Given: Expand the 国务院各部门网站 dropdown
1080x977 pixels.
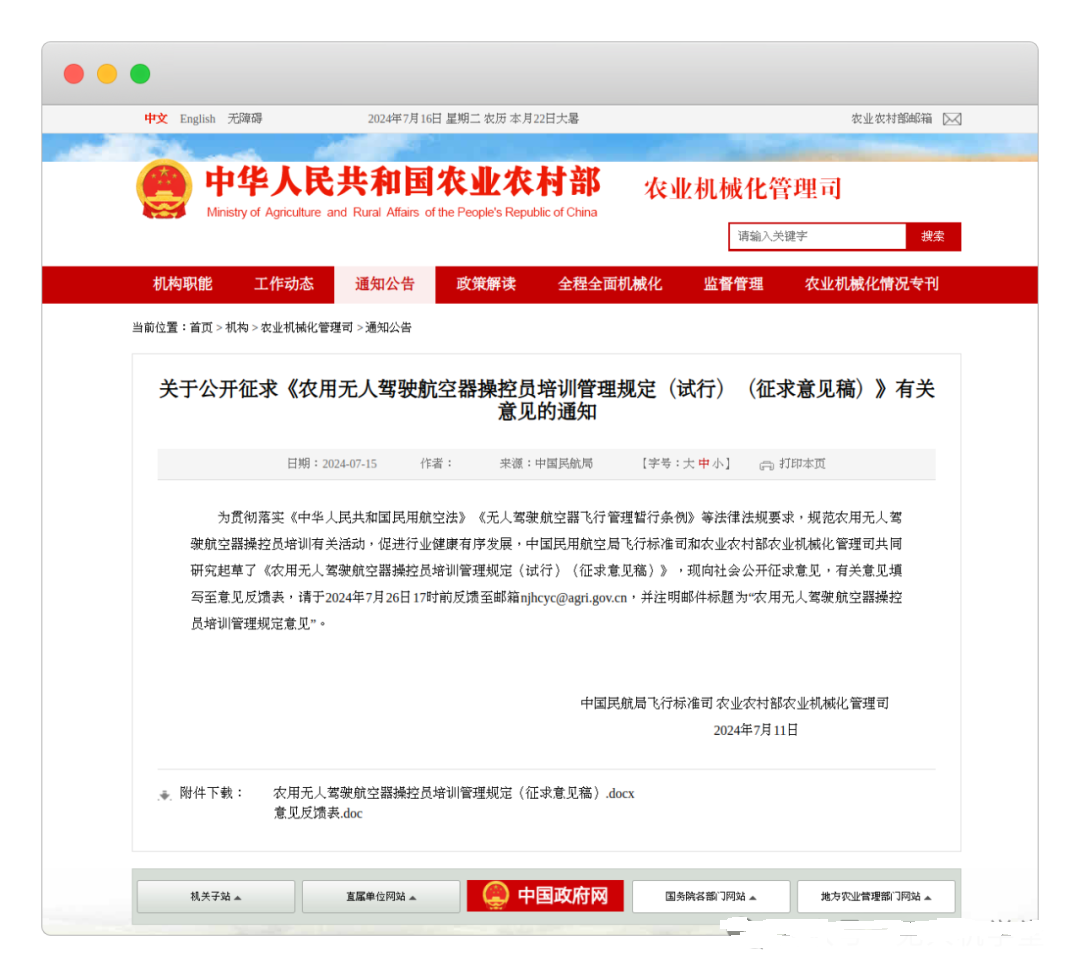Looking at the screenshot, I should point(711,895).
